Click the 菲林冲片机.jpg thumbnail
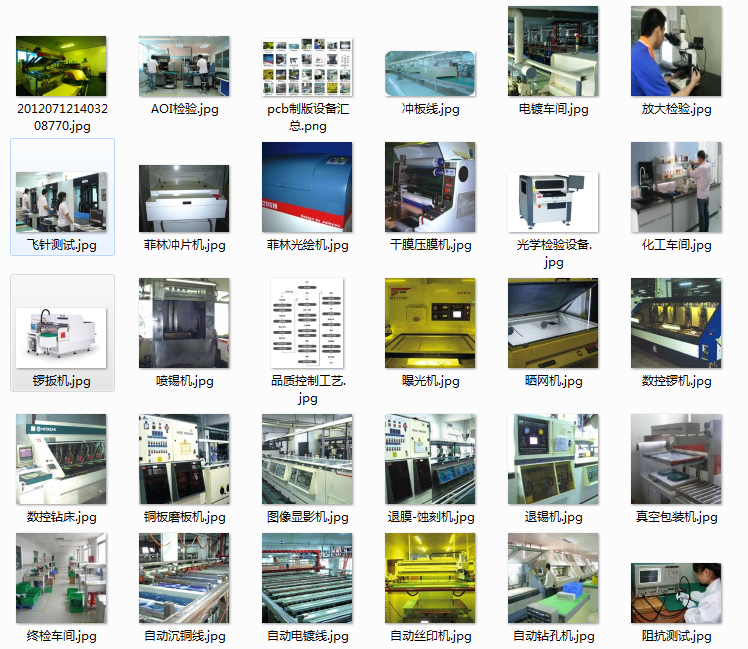This screenshot has width=748, height=649. point(184,199)
